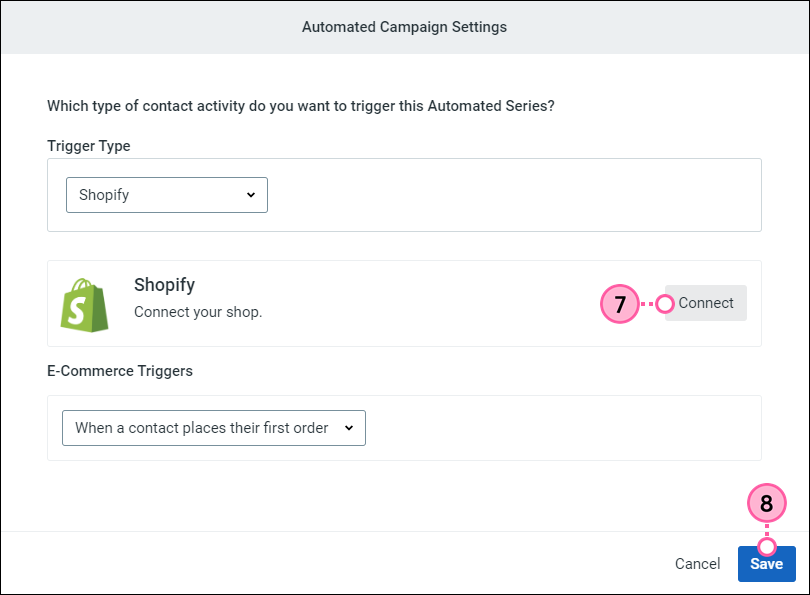Click the trigger activity question text
Viewport: 810px width, 595px height.
pos(301,106)
